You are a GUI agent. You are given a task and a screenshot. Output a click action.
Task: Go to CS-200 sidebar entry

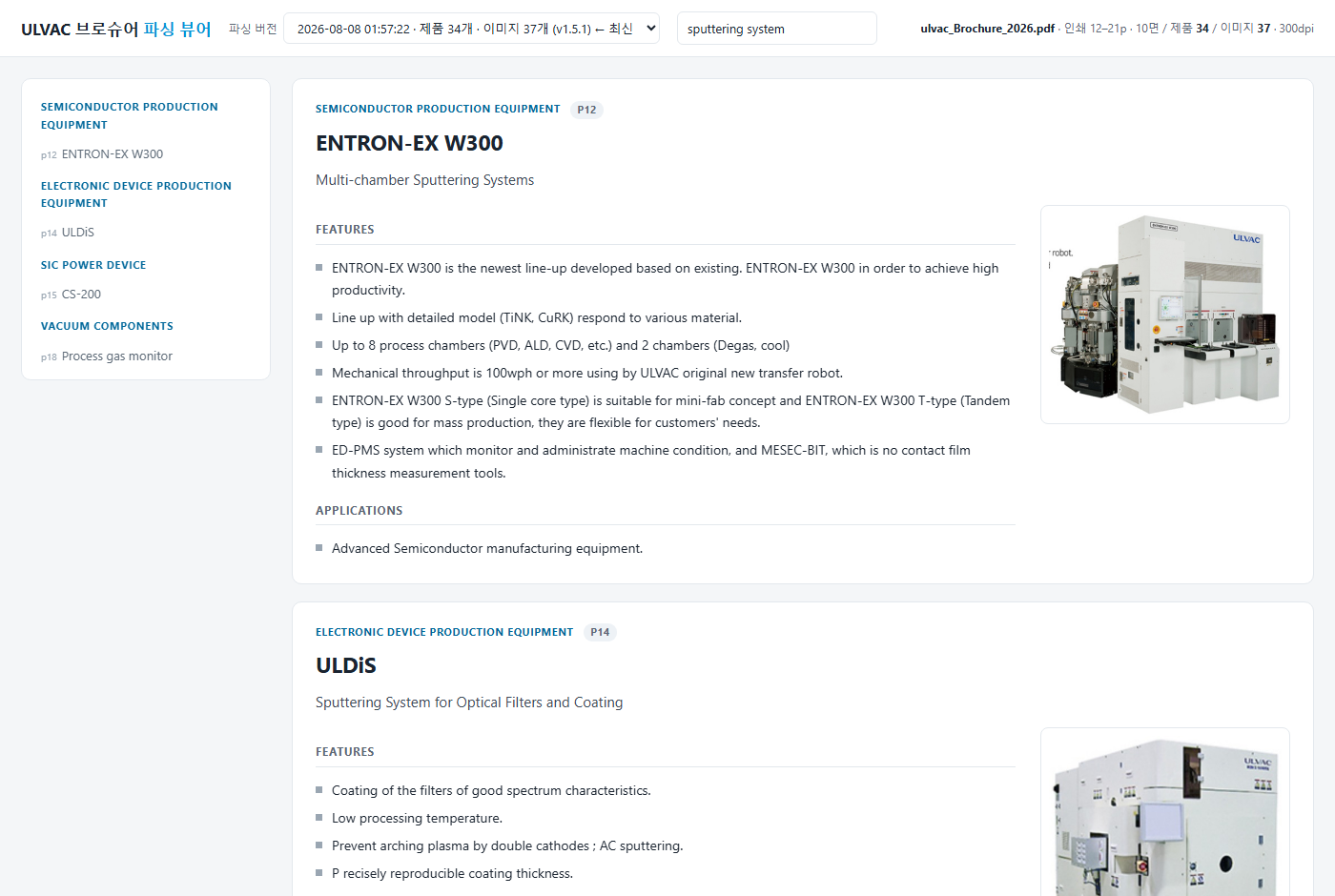pyautogui.click(x=81, y=295)
